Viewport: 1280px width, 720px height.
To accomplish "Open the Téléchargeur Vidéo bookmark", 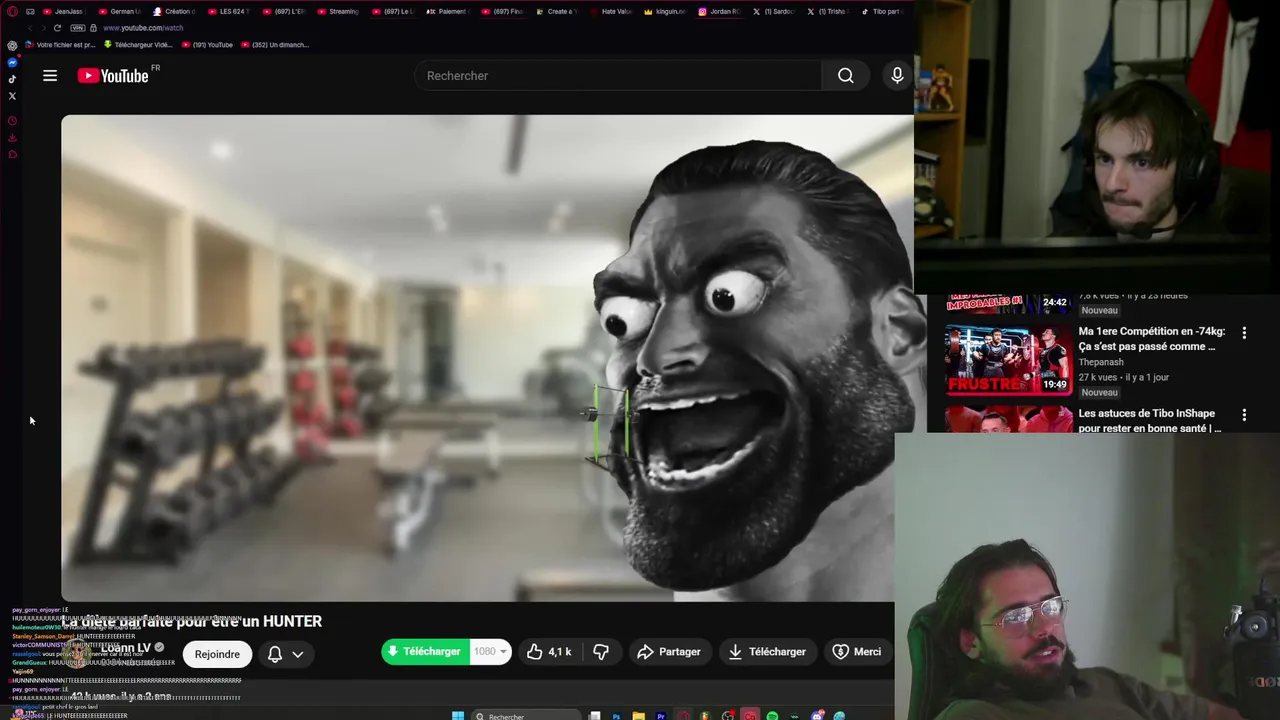I will (x=138, y=45).
